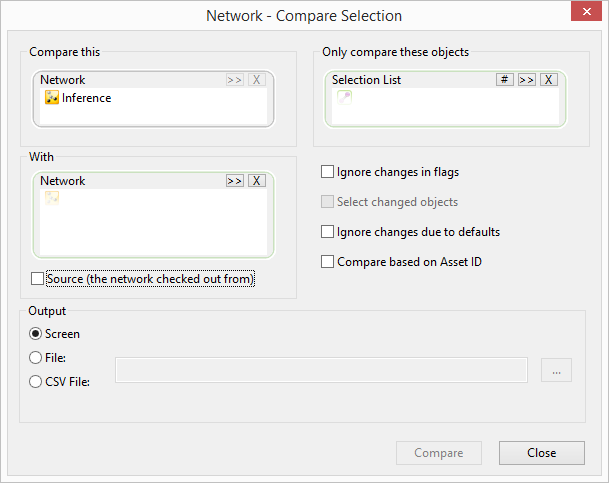Enable Ignore changes in flags checkbox
Viewport: 609px width, 483px height.
click(x=328, y=172)
